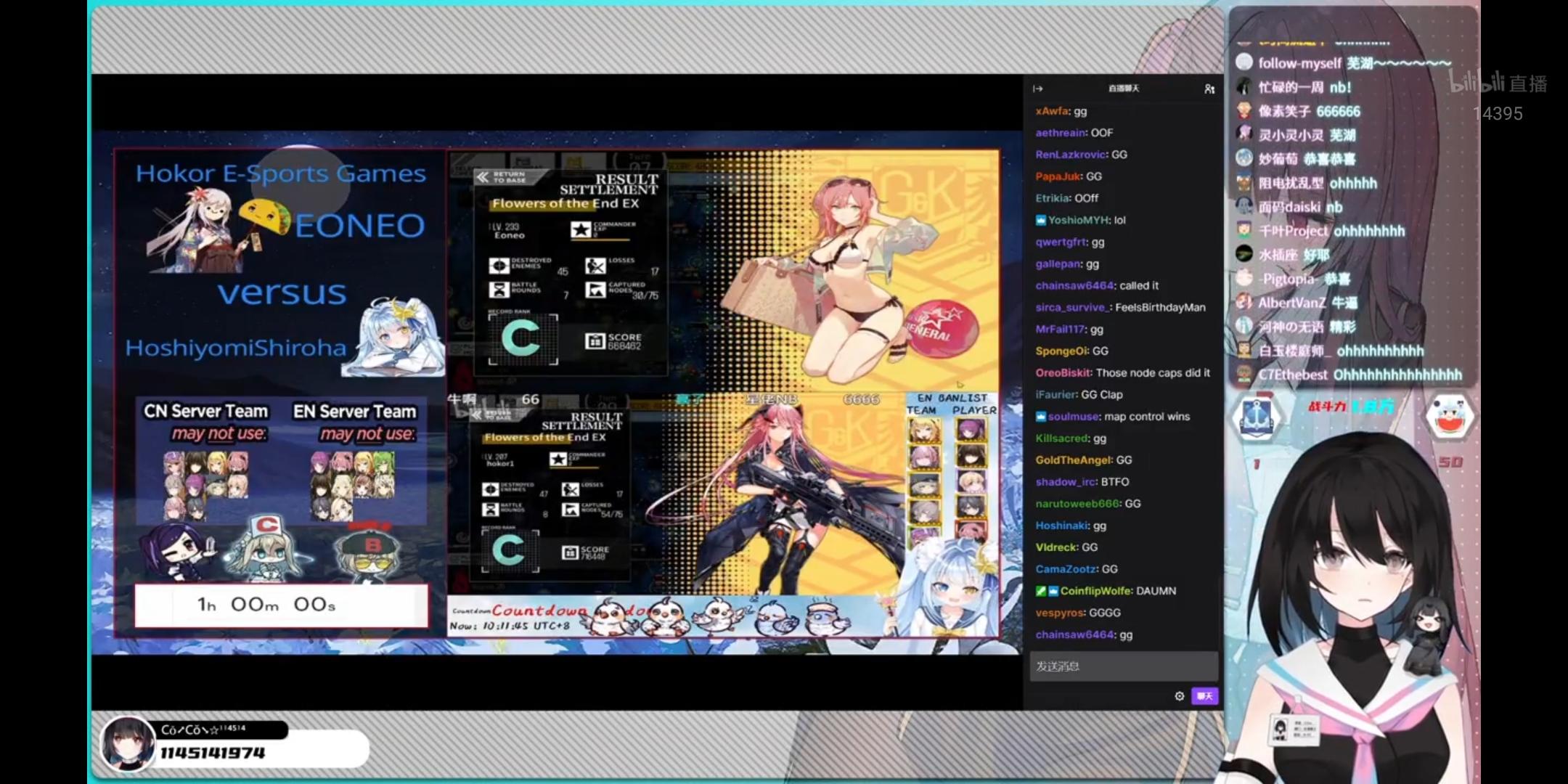Image resolution: width=1568 pixels, height=784 pixels.
Task: Open chat settings gear icon
Action: 1180,696
